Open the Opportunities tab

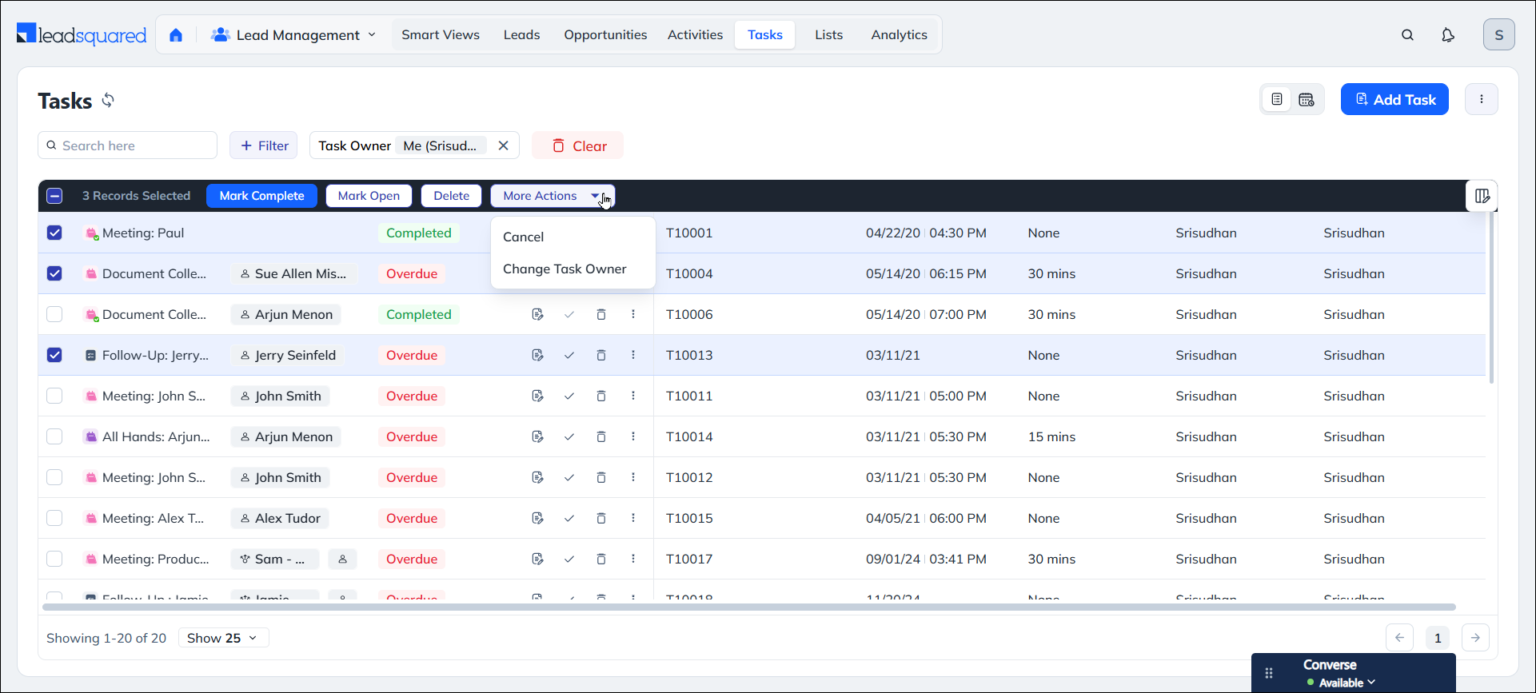pyautogui.click(x=605, y=35)
